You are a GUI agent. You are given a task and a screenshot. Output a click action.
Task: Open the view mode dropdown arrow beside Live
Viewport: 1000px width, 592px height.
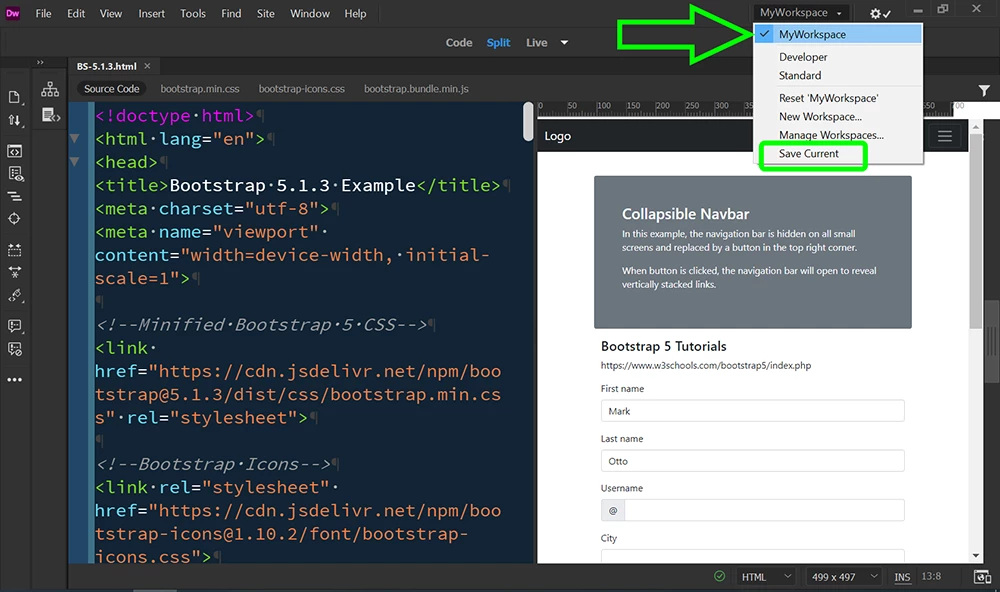(x=564, y=43)
